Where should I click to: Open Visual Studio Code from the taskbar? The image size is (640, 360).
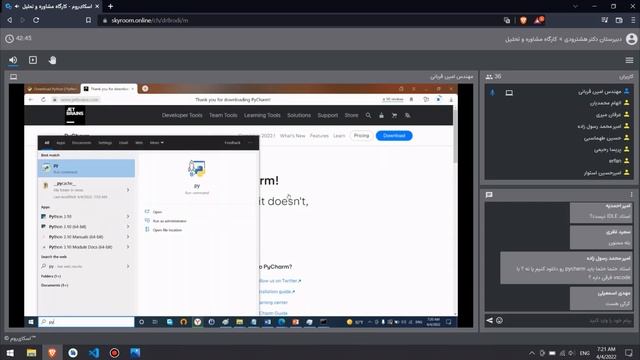94,353
